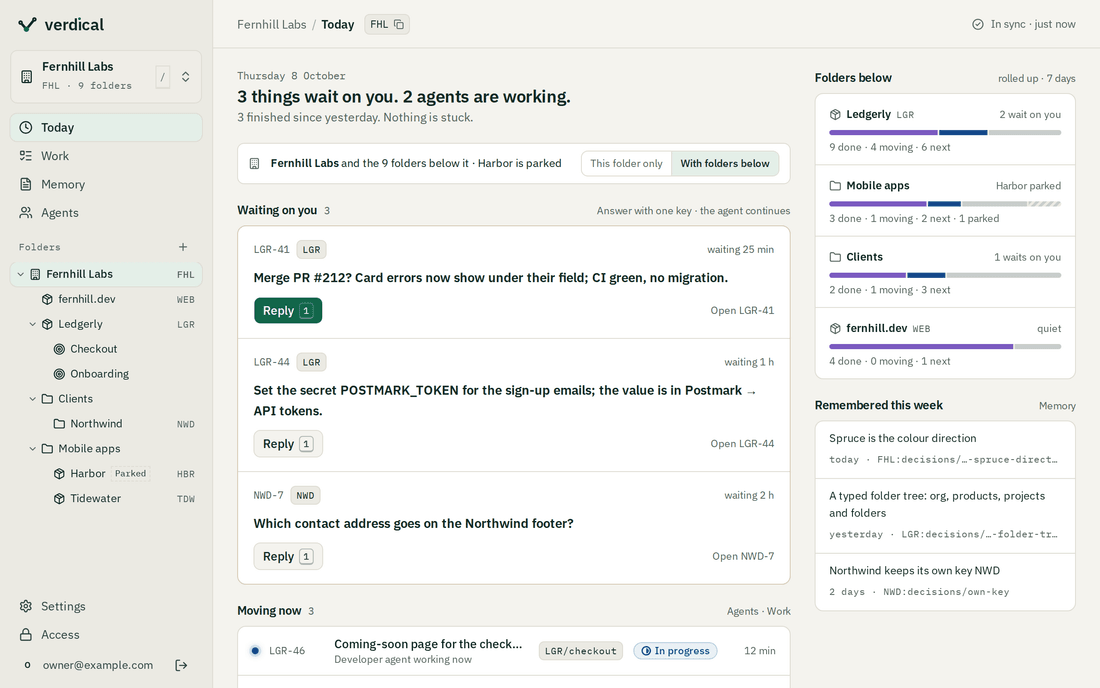
Task: Click the Onboarding target icon
Action: click(x=60, y=374)
